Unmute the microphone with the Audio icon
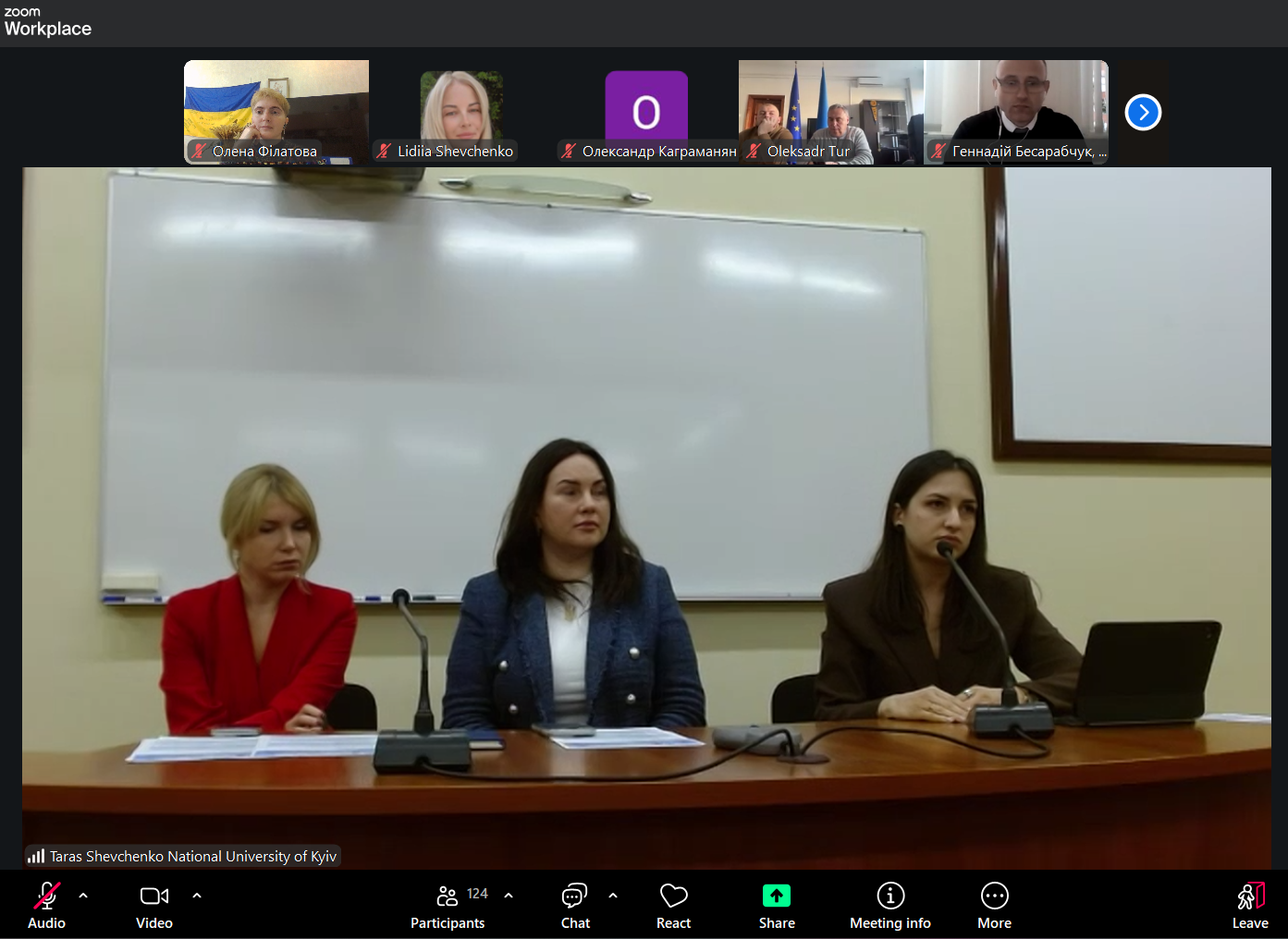The width and height of the screenshot is (1288, 939). (x=47, y=896)
